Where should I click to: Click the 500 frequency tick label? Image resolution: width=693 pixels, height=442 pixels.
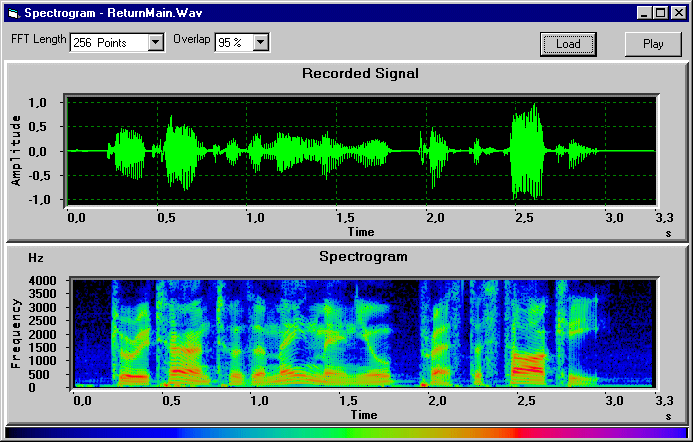click(x=38, y=374)
